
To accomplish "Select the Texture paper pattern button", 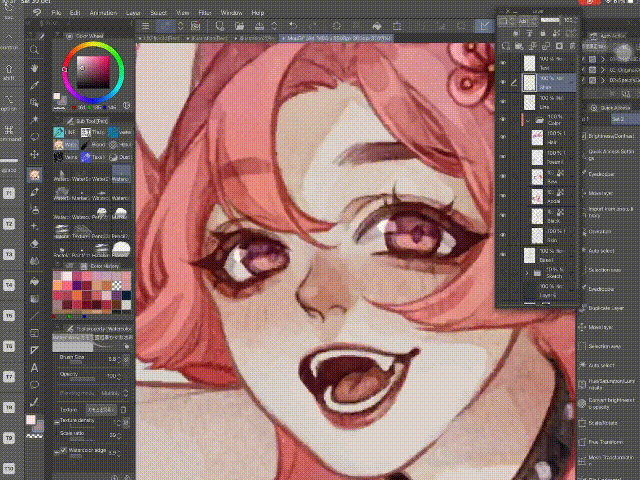I will point(101,409).
